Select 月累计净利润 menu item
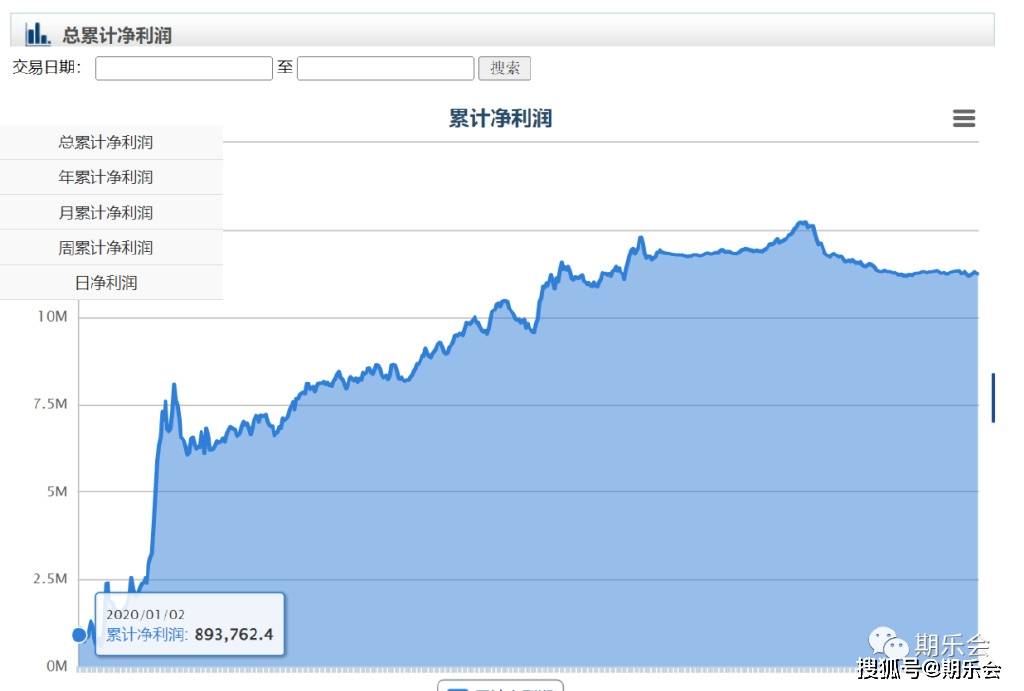Viewport: 1024px width, 691px height. click(x=106, y=212)
